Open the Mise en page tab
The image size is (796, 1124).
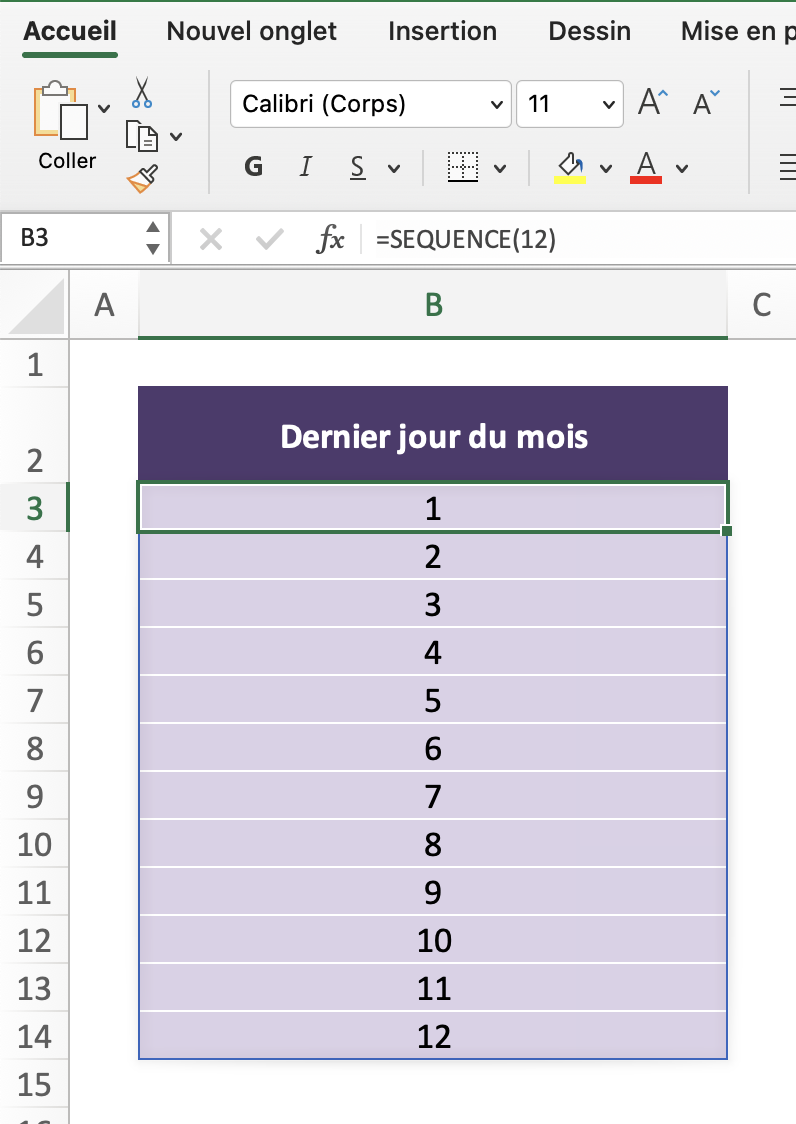pyautogui.click(x=738, y=31)
